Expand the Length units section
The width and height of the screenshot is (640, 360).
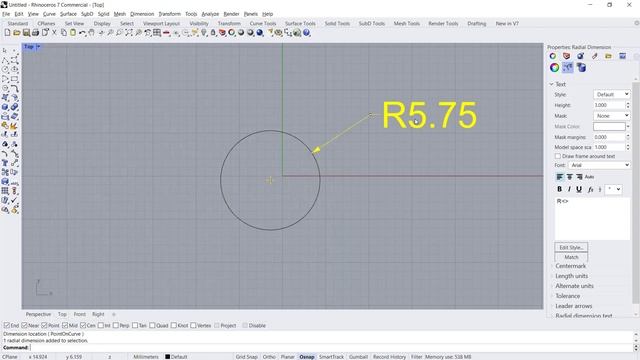pyautogui.click(x=571, y=276)
